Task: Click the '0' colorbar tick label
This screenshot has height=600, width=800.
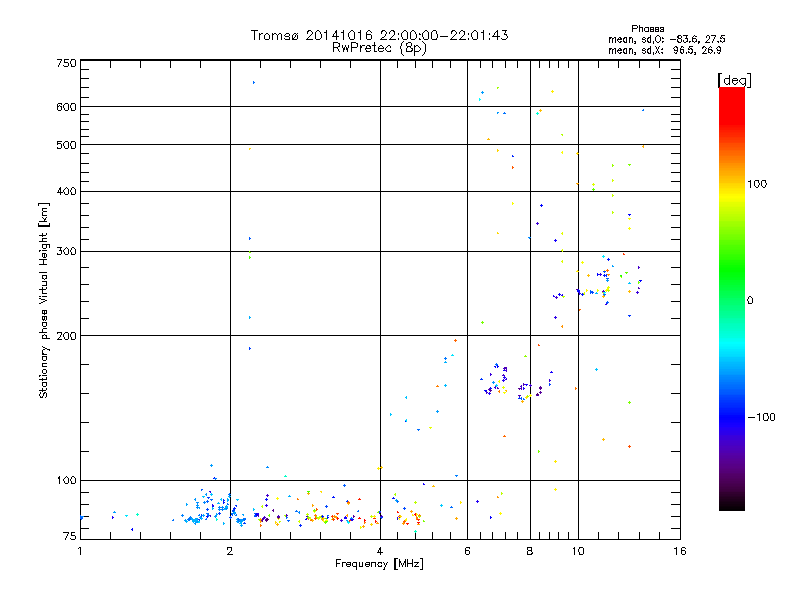Action: (750, 301)
